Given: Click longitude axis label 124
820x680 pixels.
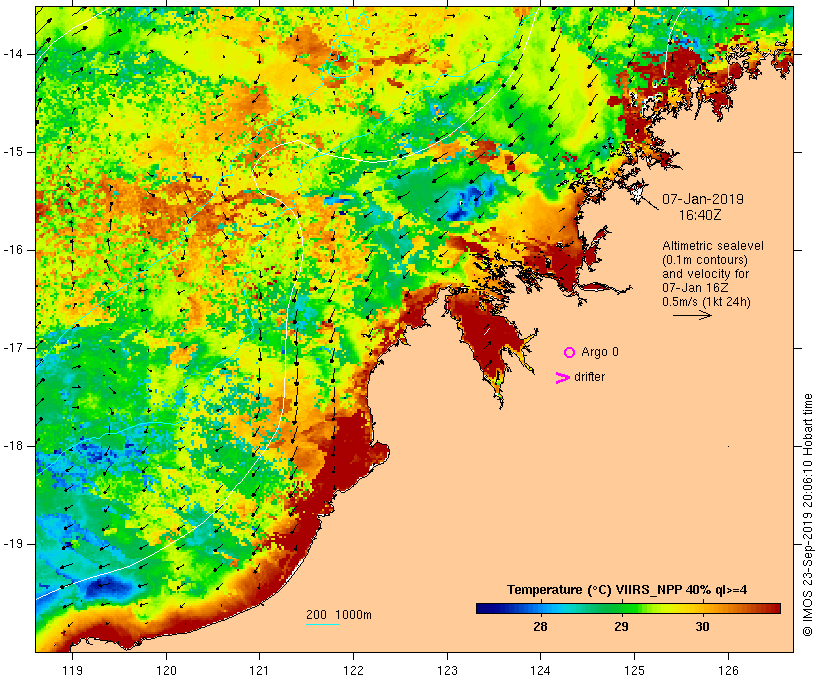Looking at the screenshot, I should click(540, 670).
